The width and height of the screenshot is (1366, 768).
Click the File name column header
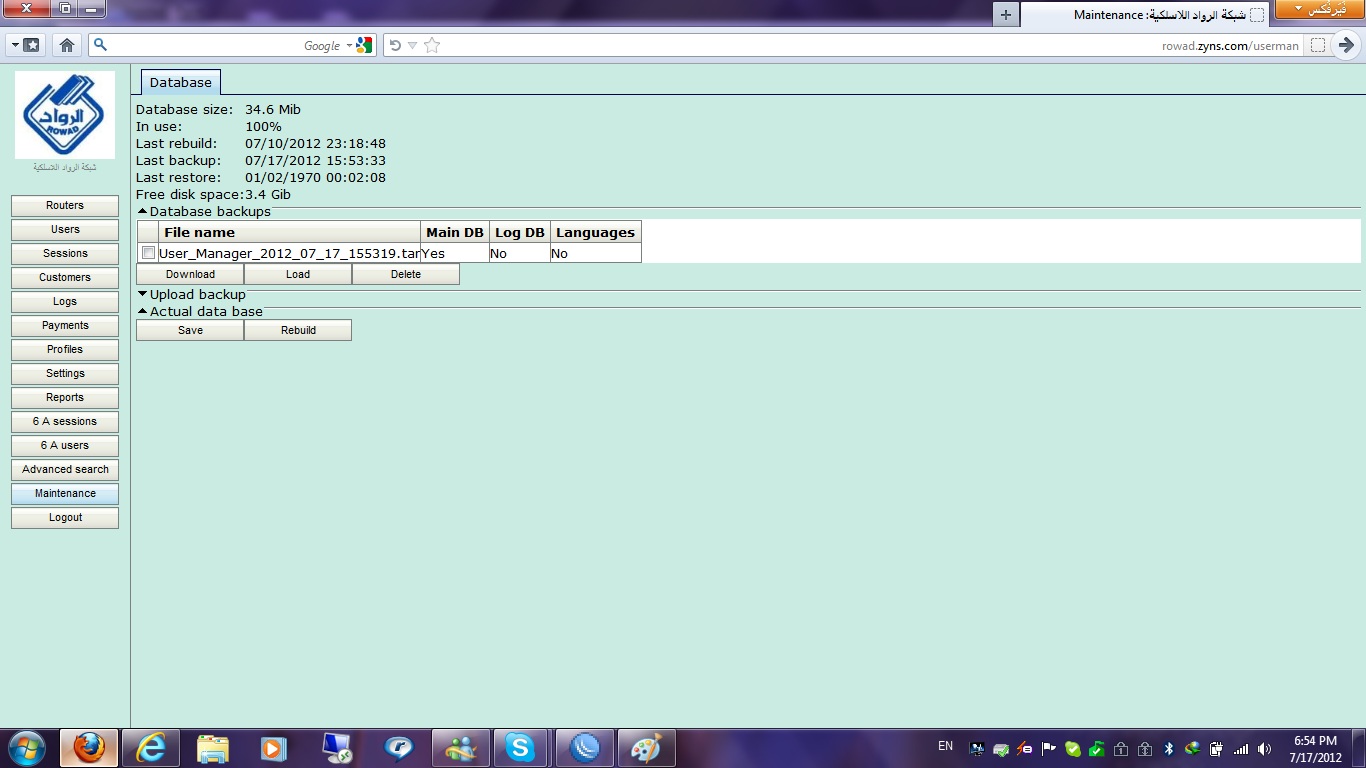coord(289,232)
